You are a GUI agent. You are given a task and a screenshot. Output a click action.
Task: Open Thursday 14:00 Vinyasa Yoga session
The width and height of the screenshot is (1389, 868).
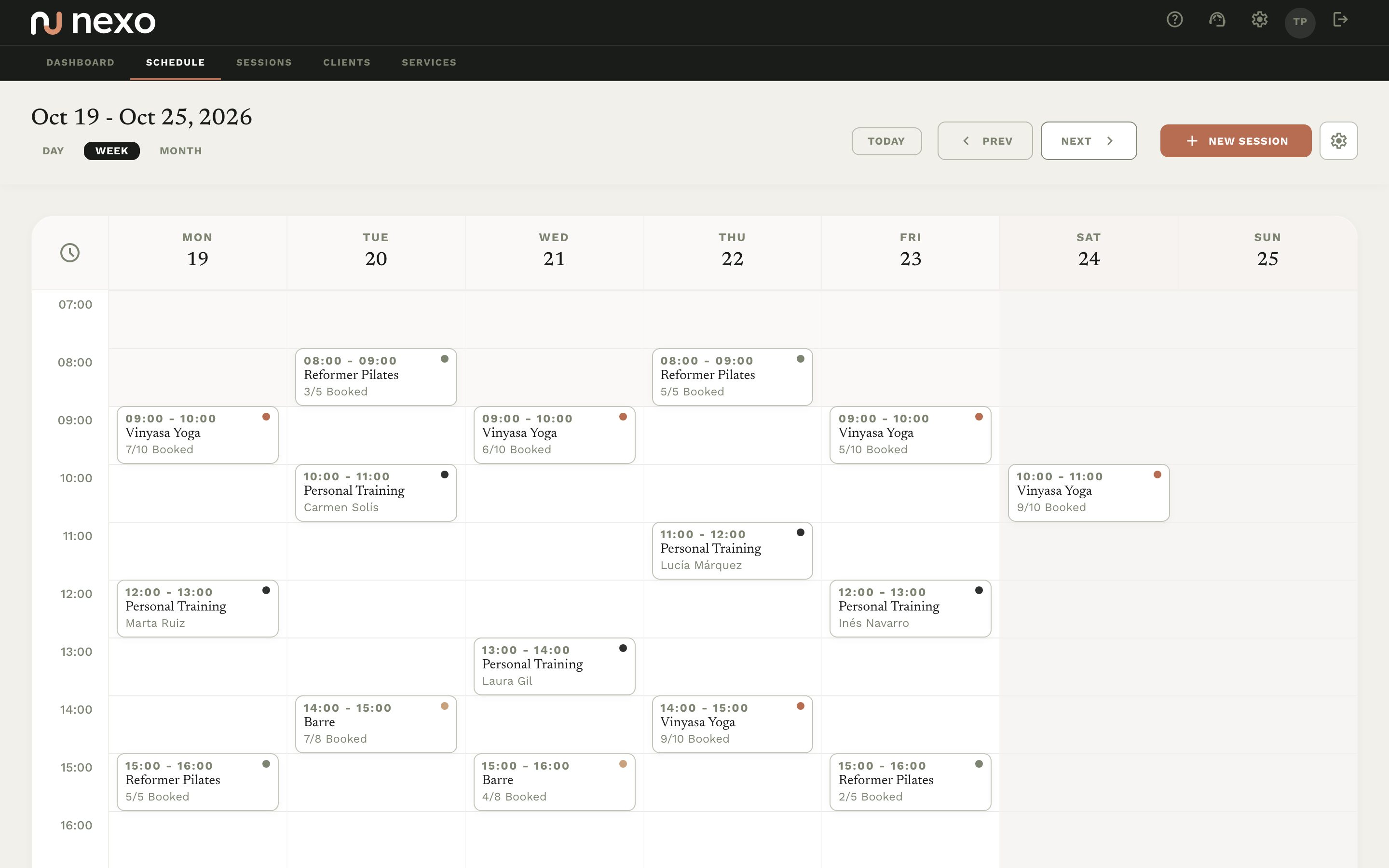point(733,724)
